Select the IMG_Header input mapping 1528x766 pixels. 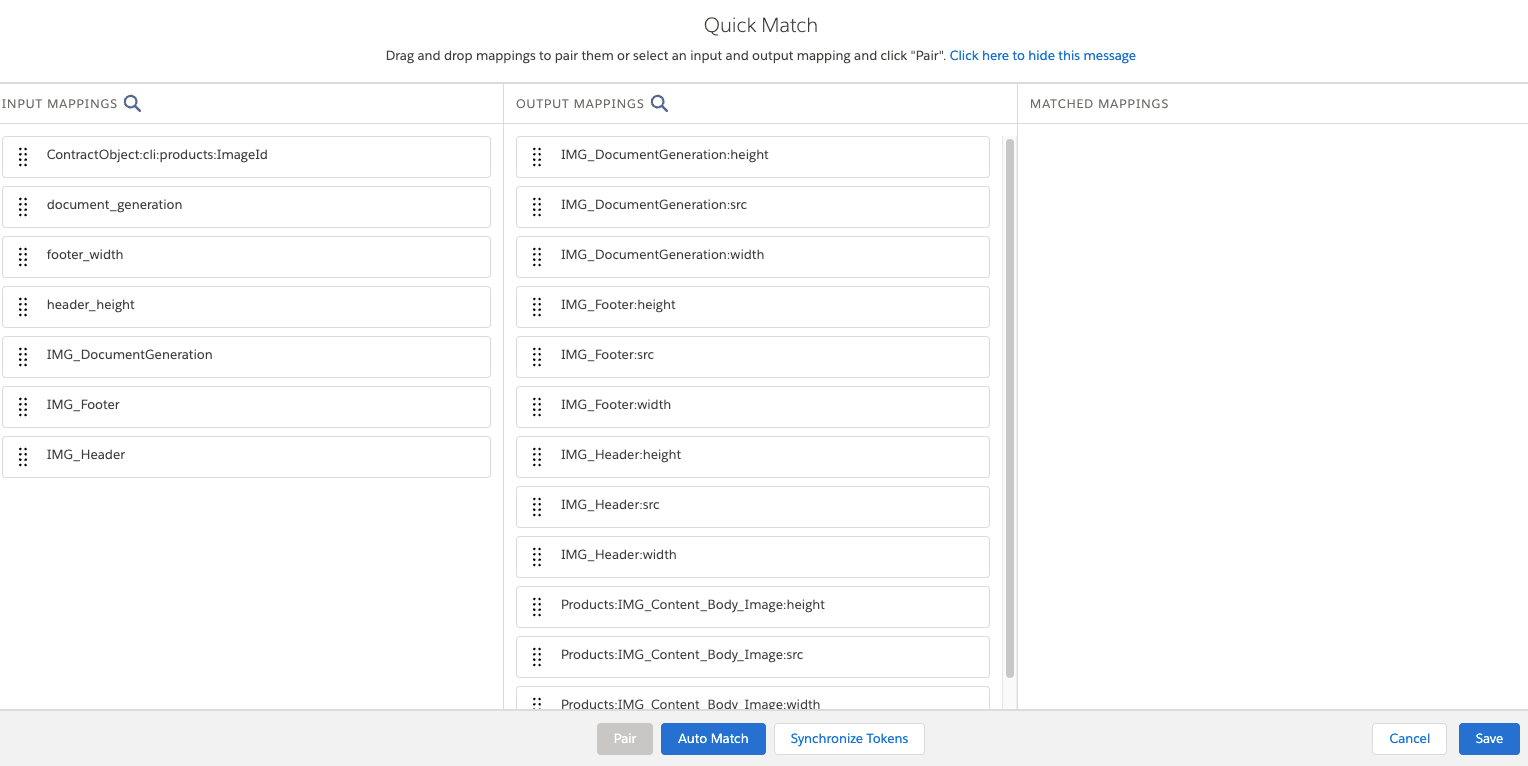tap(246, 456)
